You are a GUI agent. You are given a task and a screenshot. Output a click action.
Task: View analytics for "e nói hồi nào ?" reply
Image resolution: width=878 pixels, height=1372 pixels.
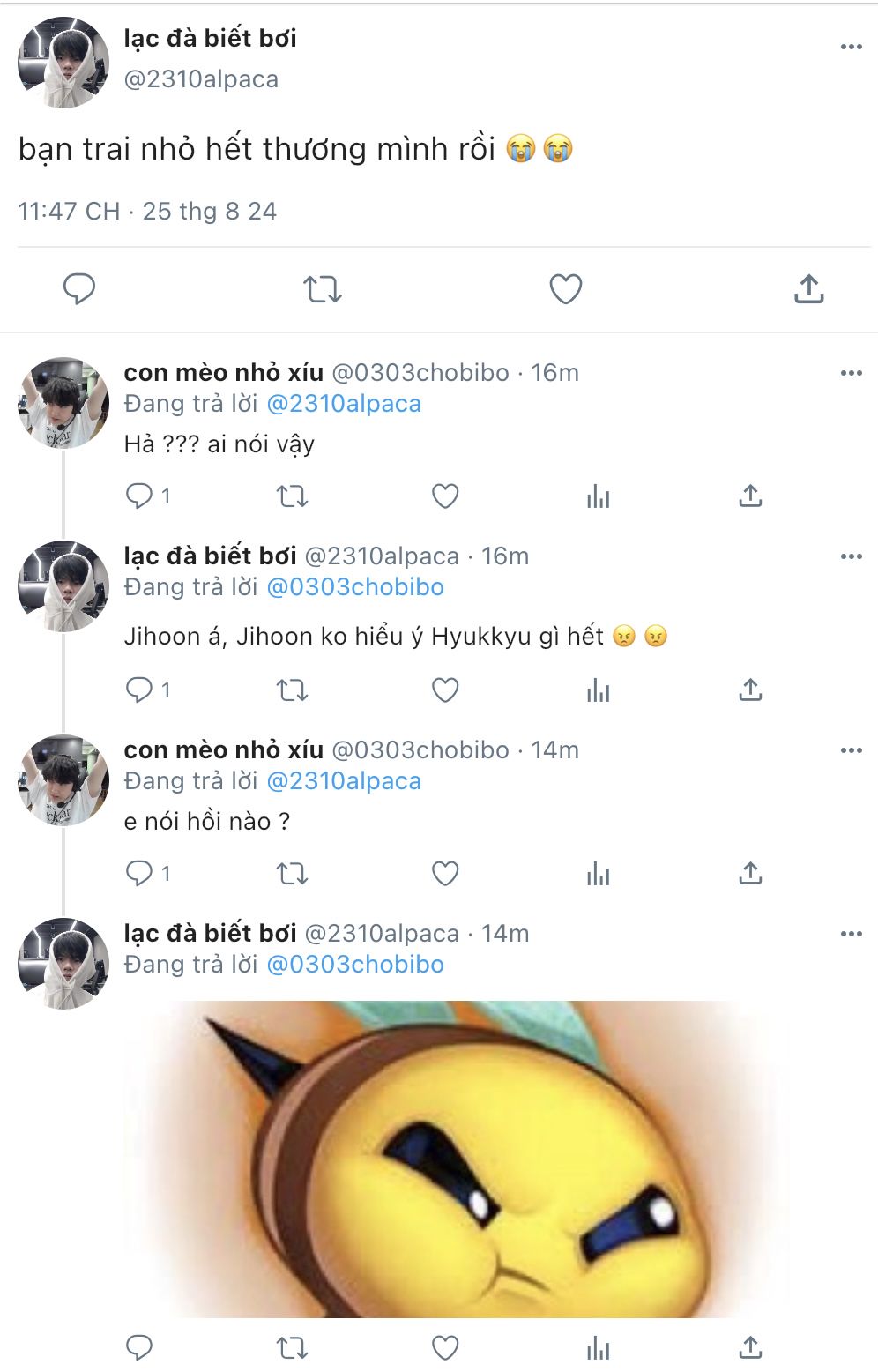(598, 874)
